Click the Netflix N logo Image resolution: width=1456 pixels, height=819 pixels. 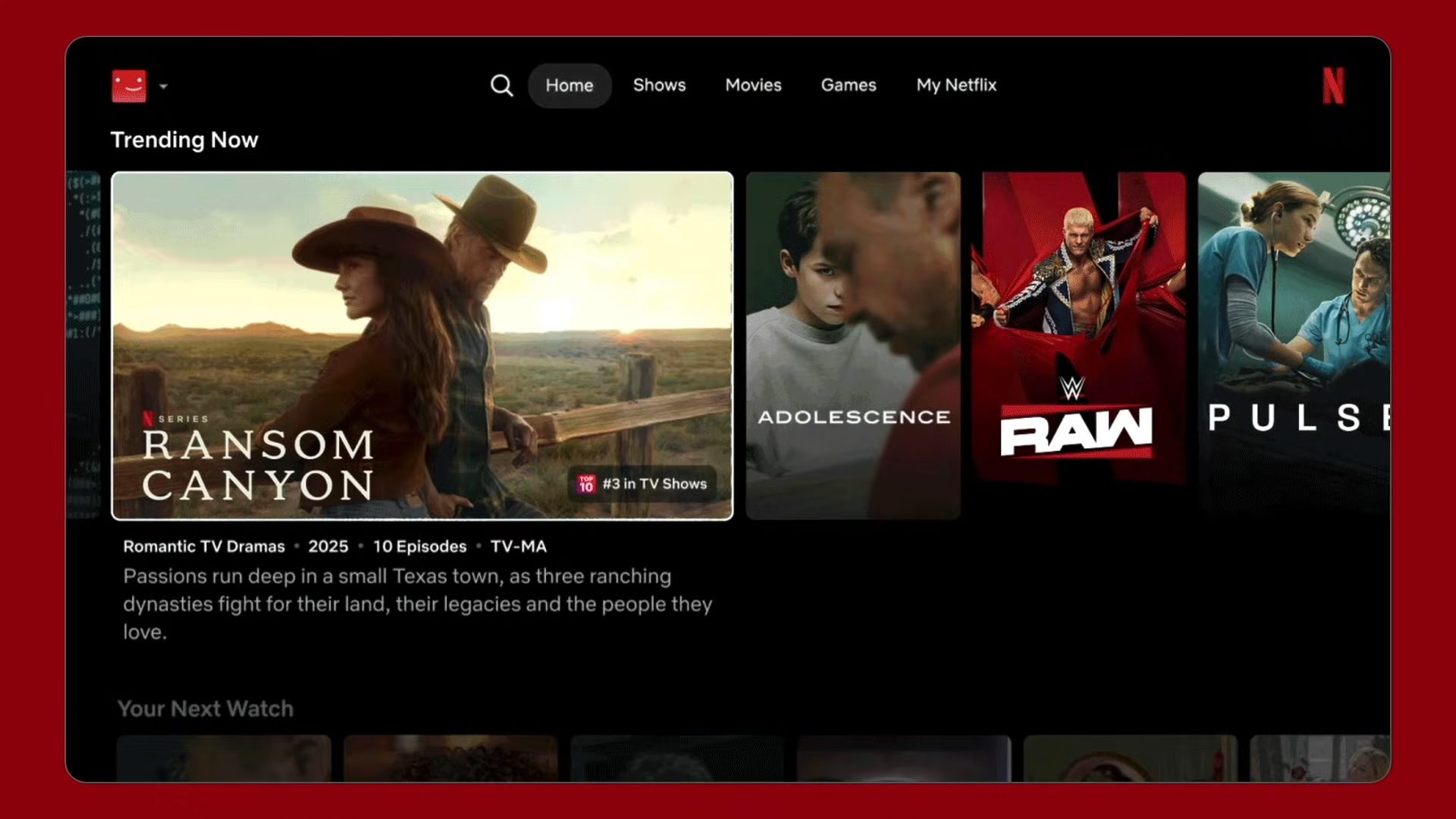[1333, 86]
